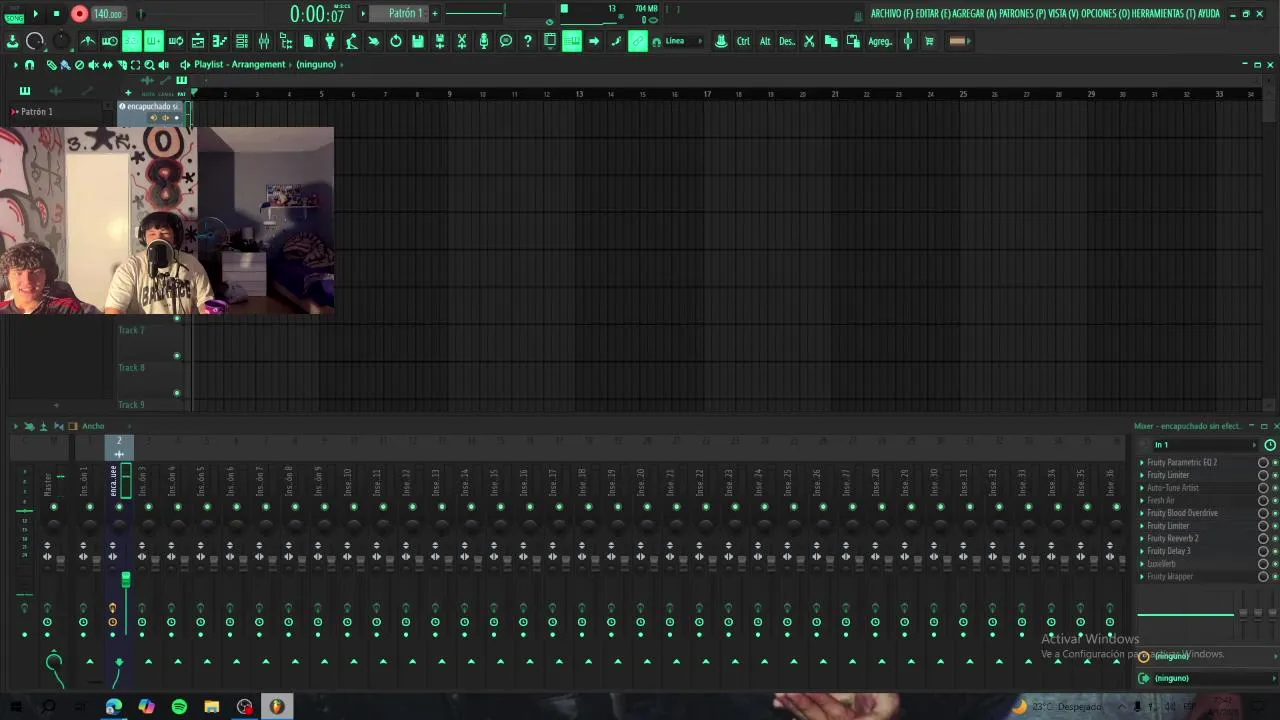Toggle mute dot on Track 8
Screen dimensions: 1280x720
pyautogui.click(x=177, y=356)
